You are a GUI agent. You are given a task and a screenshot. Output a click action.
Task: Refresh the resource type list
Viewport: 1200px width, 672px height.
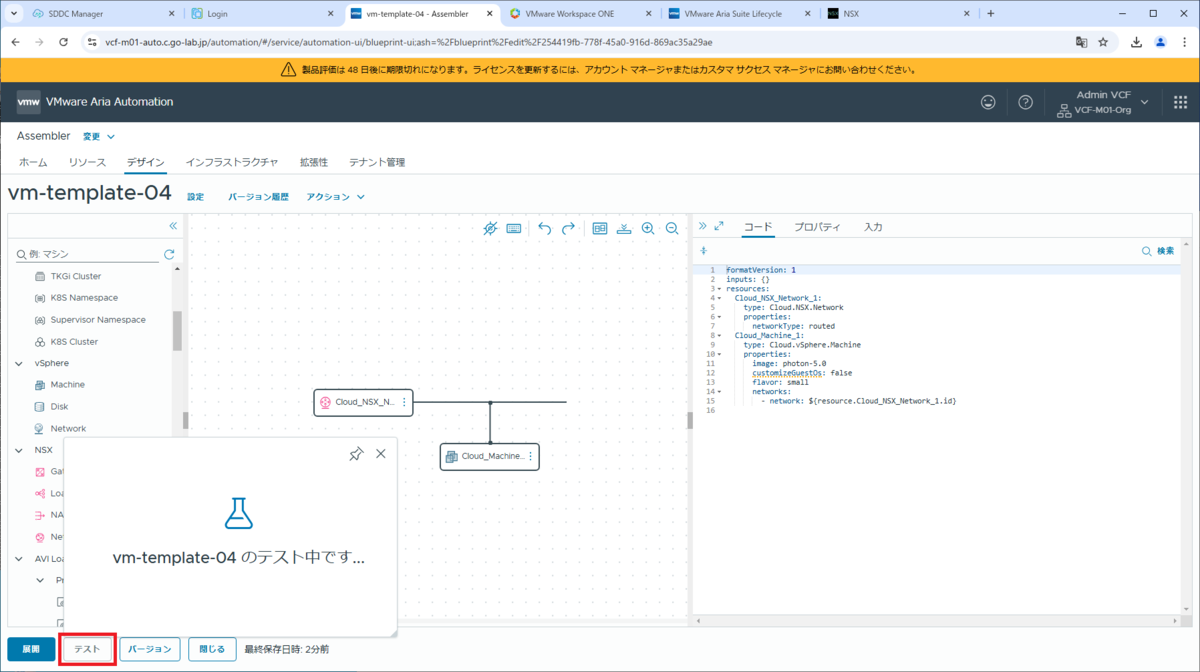(x=169, y=255)
